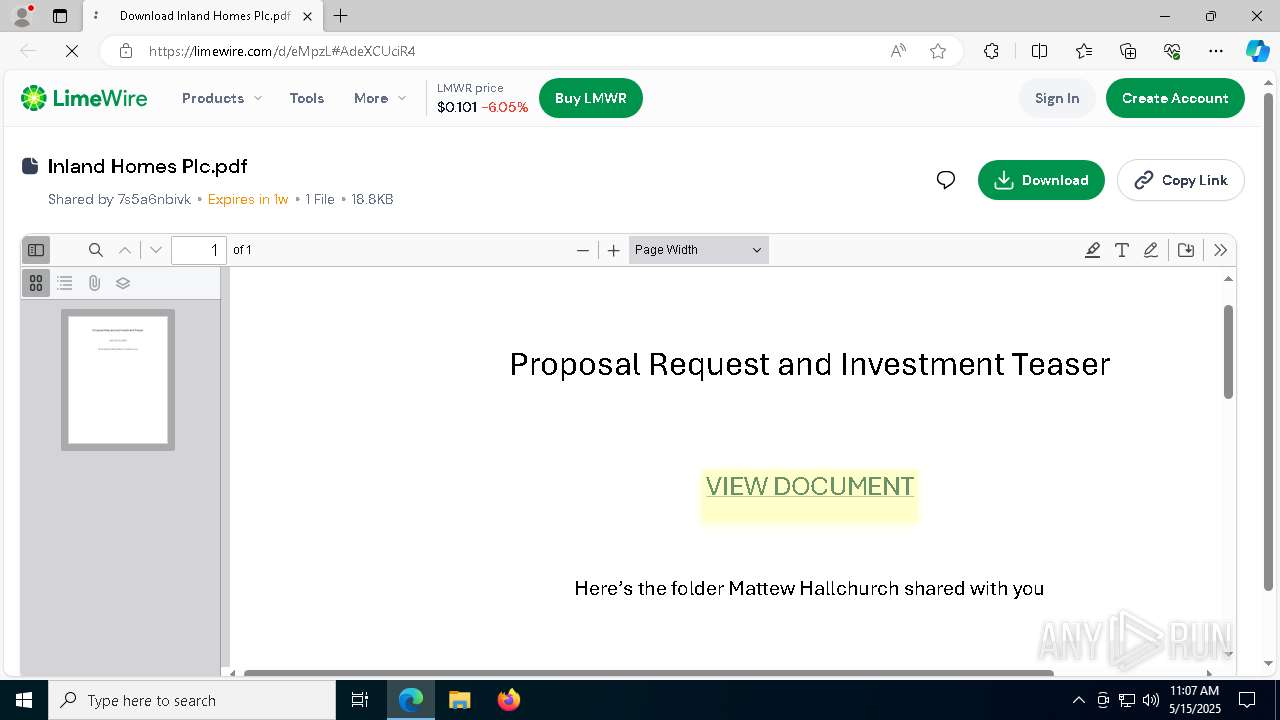This screenshot has width=1280, height=720.
Task: Click the Buy LMWR button
Action: coord(591,98)
